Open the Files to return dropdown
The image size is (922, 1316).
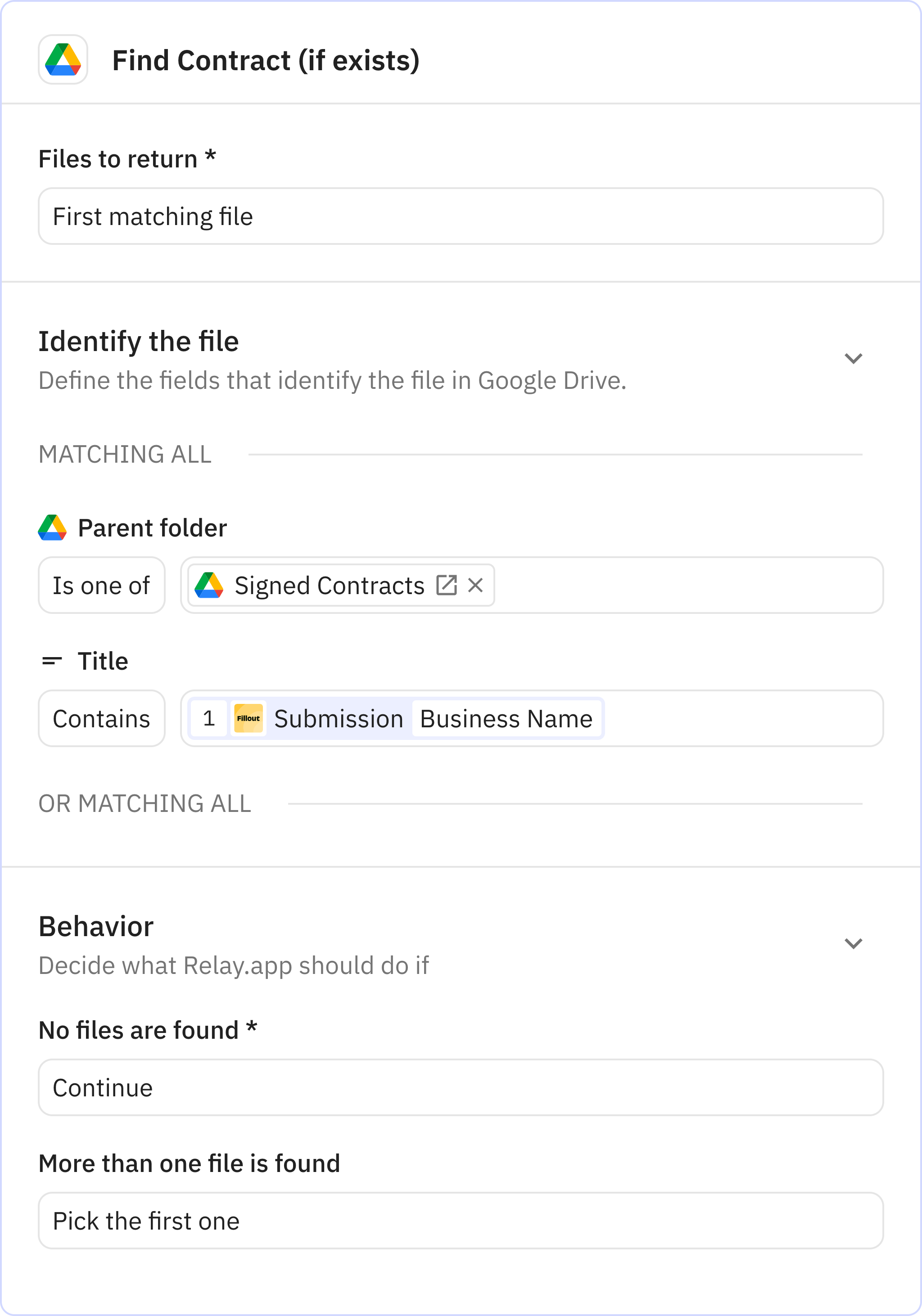pos(461,216)
